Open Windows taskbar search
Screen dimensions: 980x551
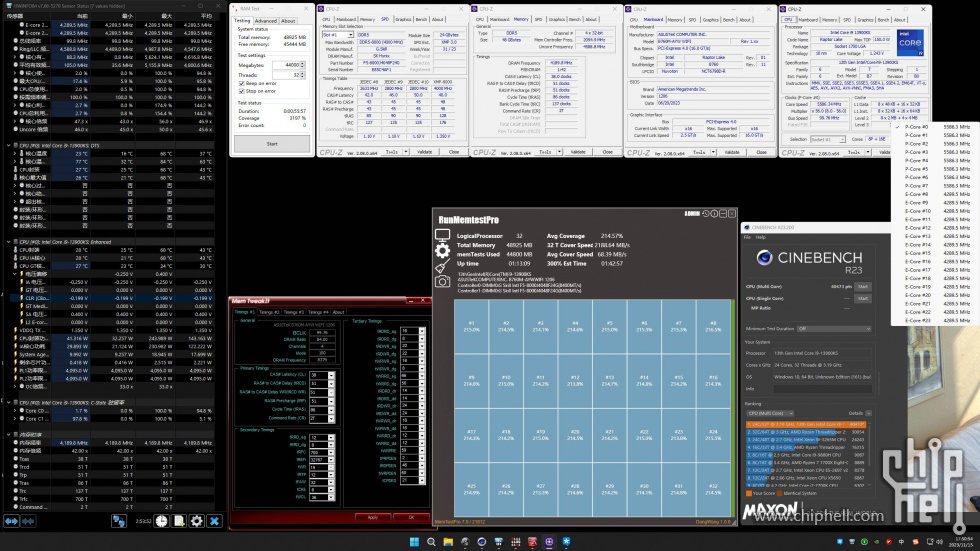pyautogui.click(x=431, y=542)
